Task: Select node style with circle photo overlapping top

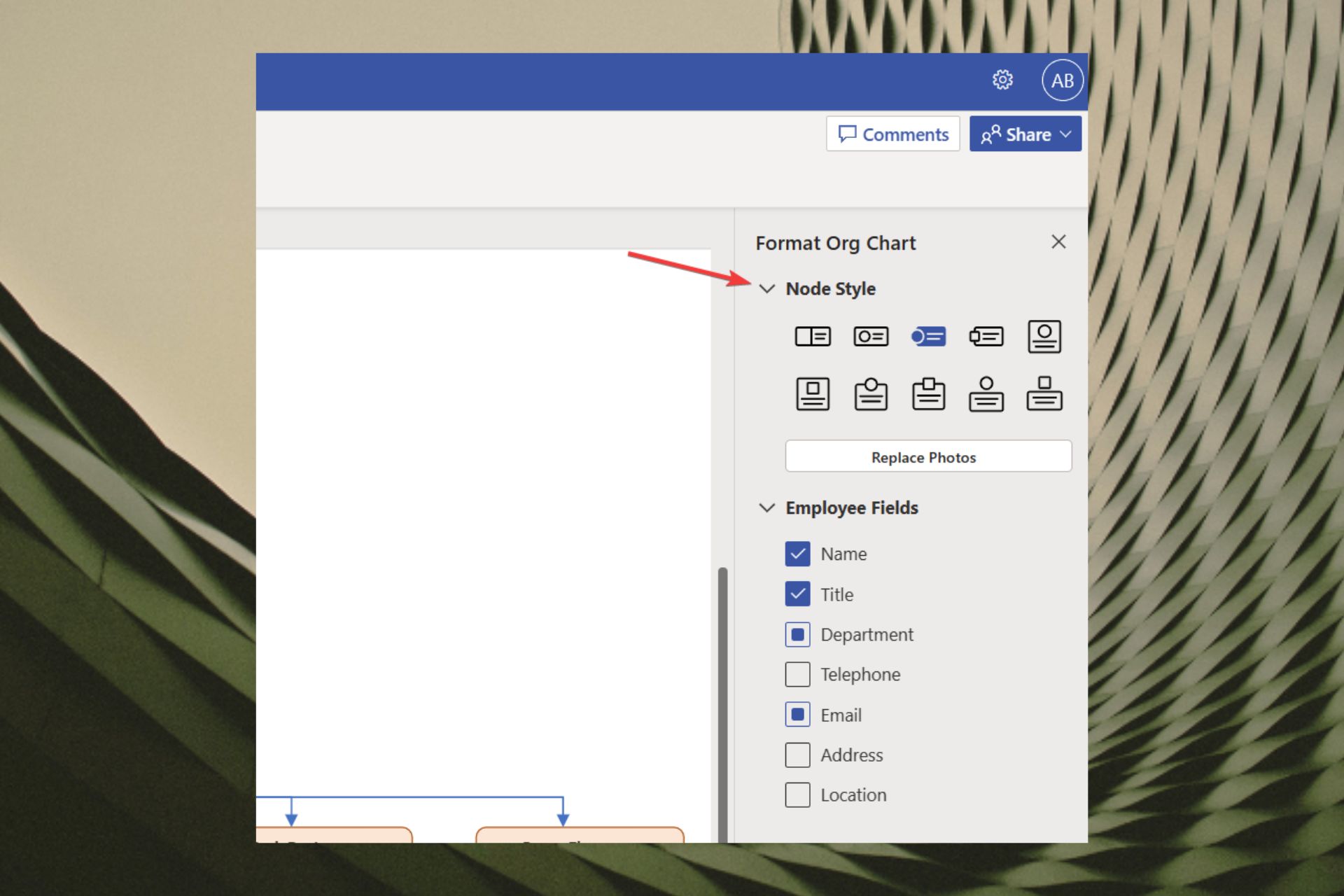Action: tap(871, 394)
